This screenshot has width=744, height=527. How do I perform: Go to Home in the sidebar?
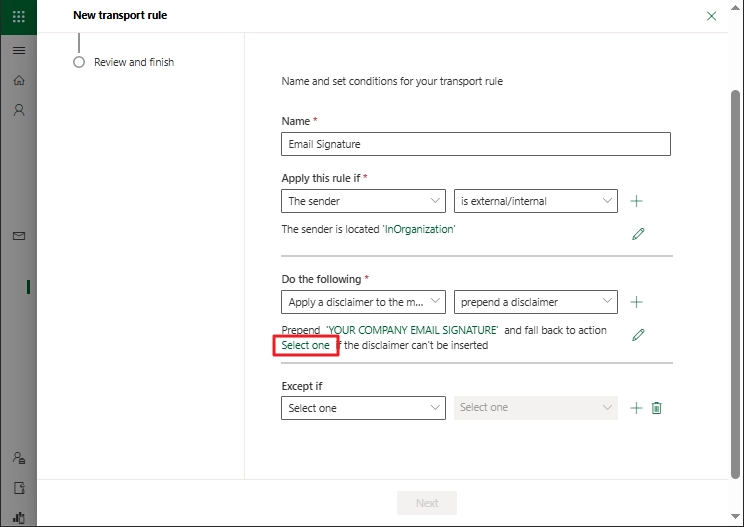[19, 80]
